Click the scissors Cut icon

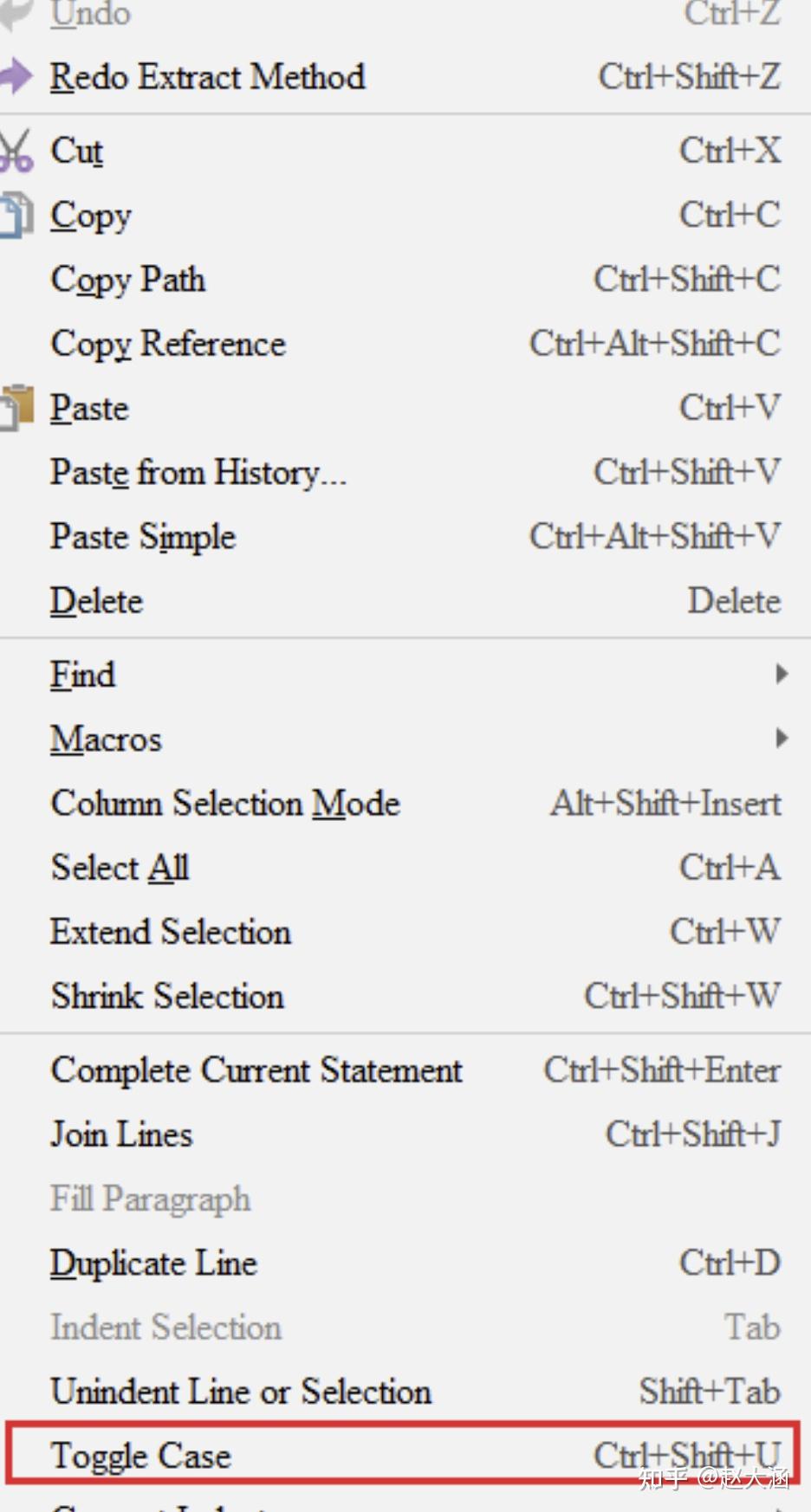(16, 151)
